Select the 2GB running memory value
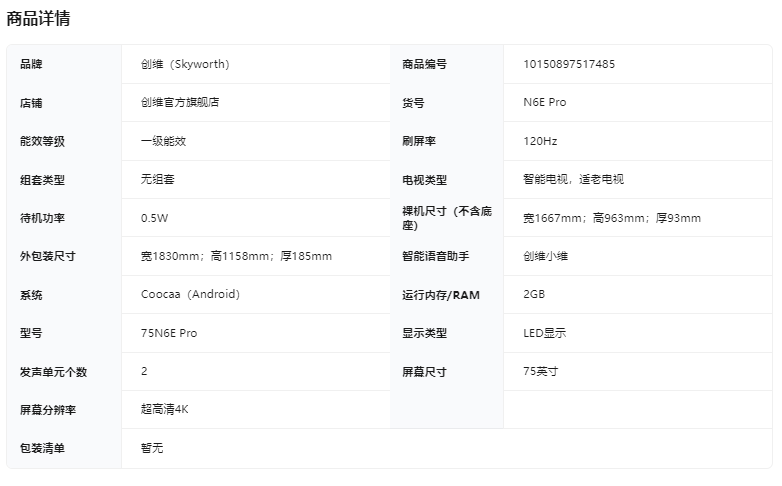 (x=534, y=295)
